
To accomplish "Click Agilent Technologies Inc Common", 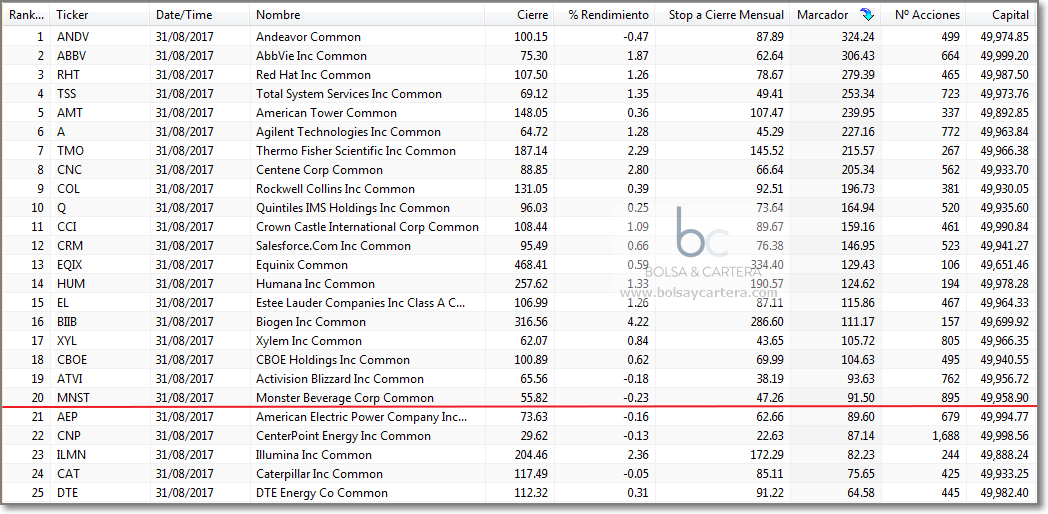I will (348, 132).
